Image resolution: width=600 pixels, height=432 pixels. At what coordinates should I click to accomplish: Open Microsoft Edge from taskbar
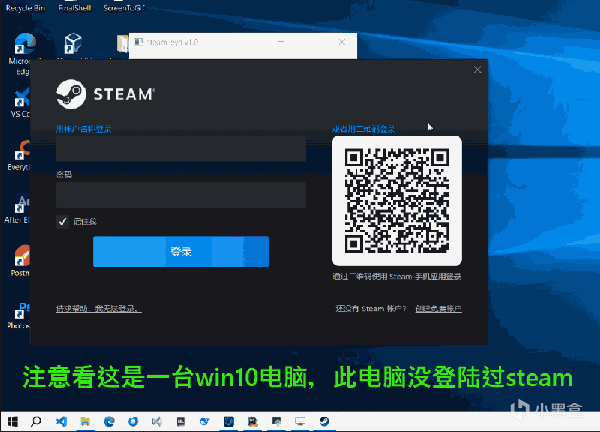109,422
